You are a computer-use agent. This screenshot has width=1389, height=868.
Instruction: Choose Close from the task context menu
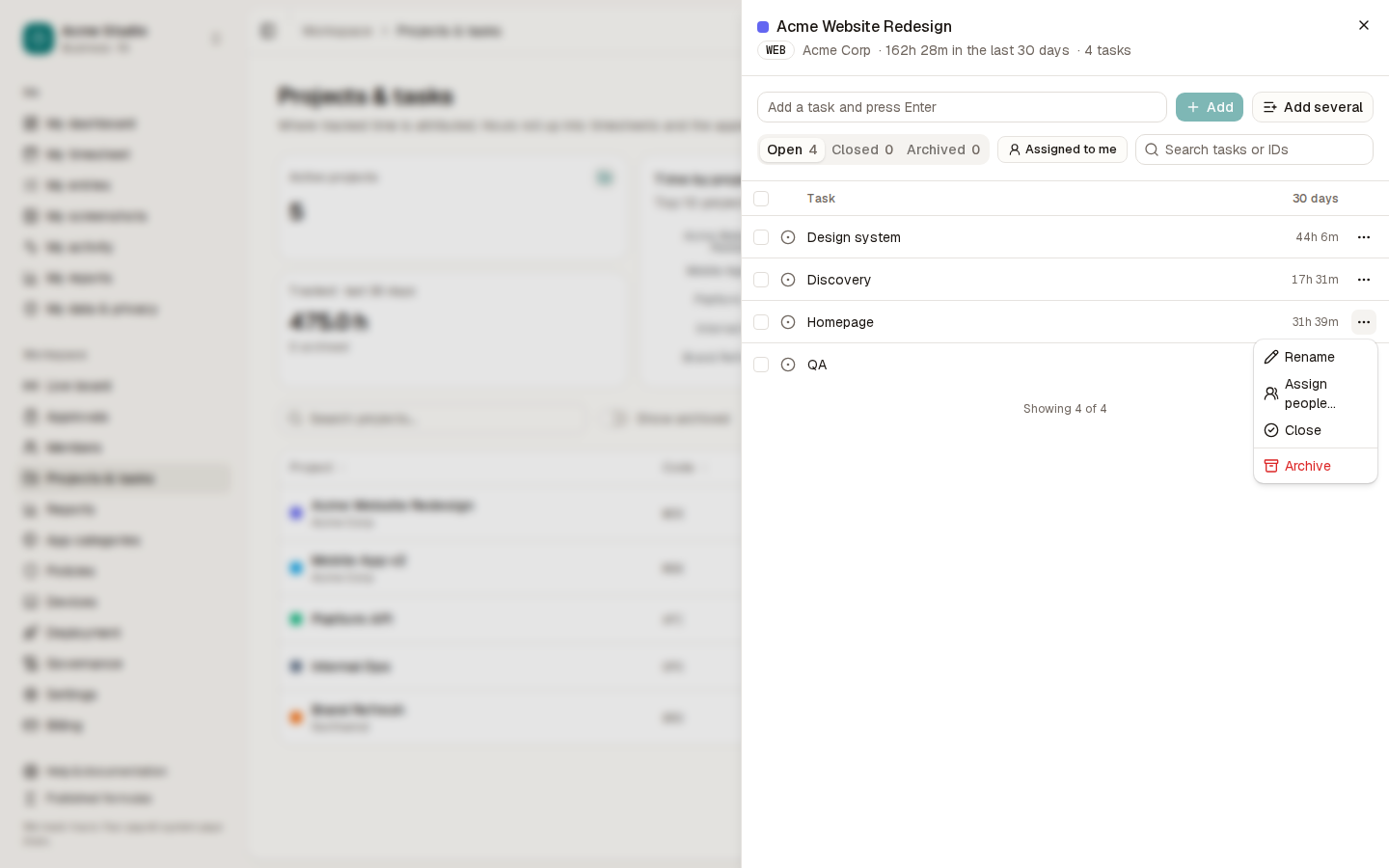point(1315,430)
